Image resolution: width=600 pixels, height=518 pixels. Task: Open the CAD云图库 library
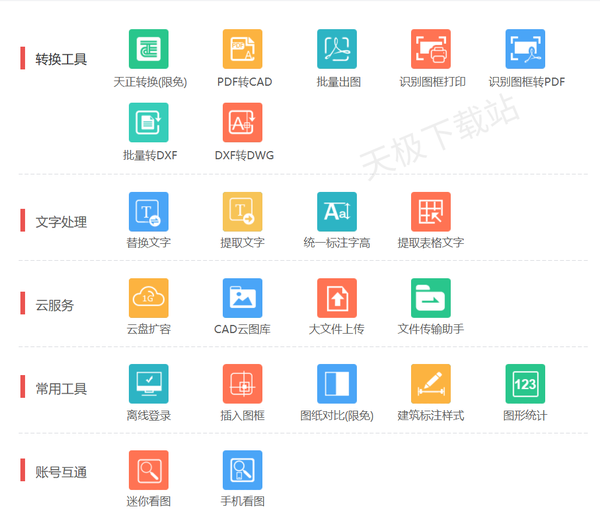click(242, 298)
